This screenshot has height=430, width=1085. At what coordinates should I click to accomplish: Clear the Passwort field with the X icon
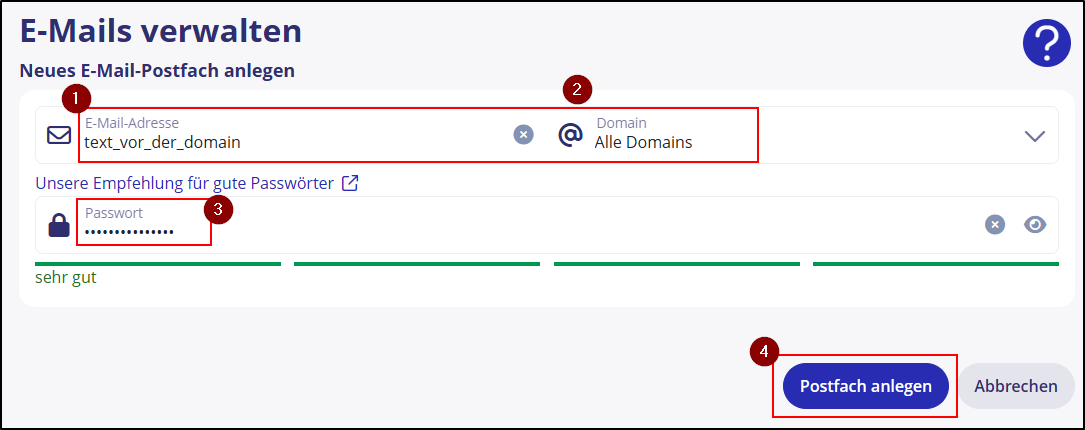click(x=994, y=225)
